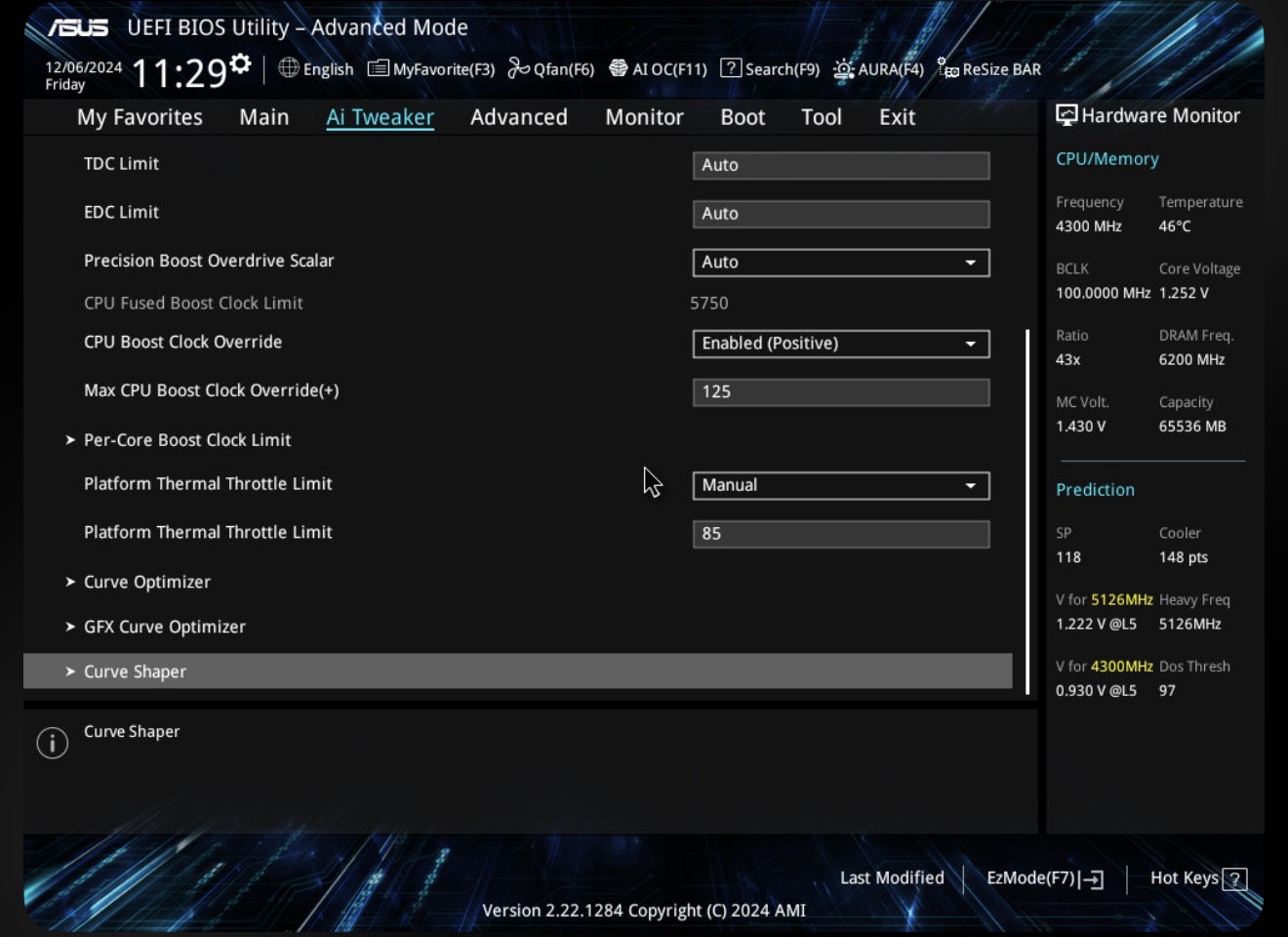The height and width of the screenshot is (937, 1288).
Task: Click the globe language icon
Action: (x=289, y=68)
